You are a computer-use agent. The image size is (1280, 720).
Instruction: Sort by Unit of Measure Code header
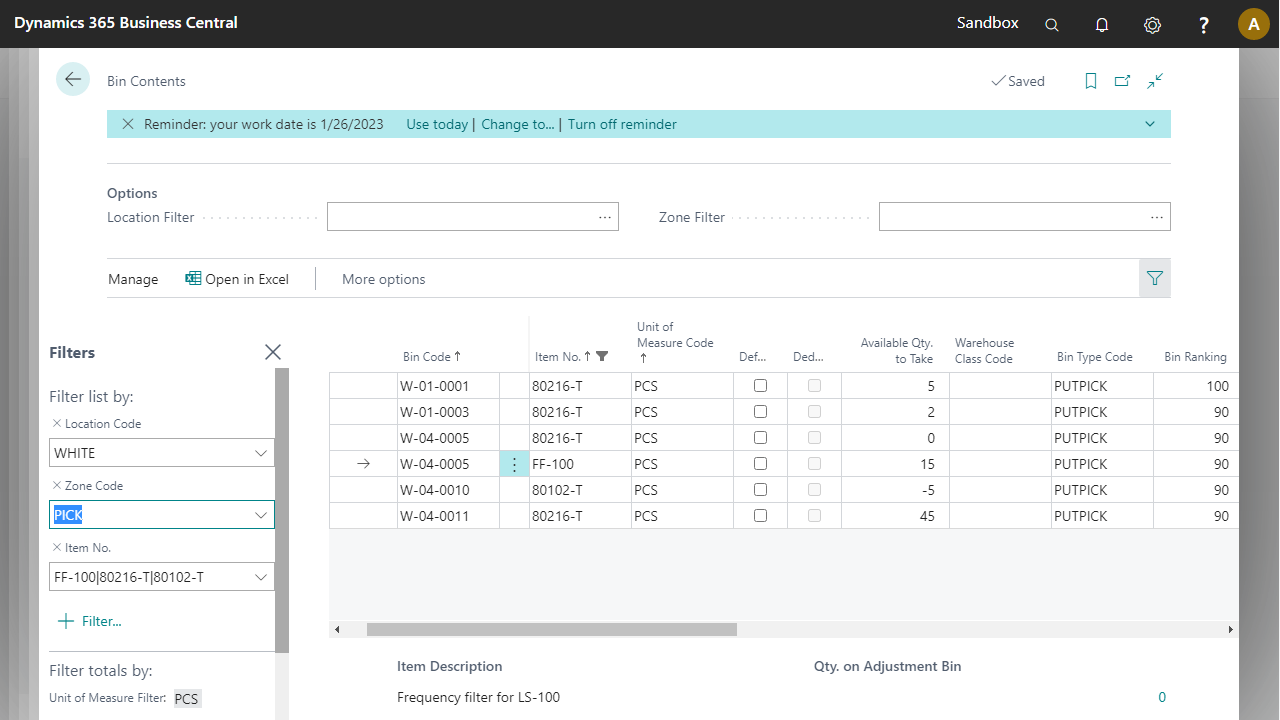point(675,342)
